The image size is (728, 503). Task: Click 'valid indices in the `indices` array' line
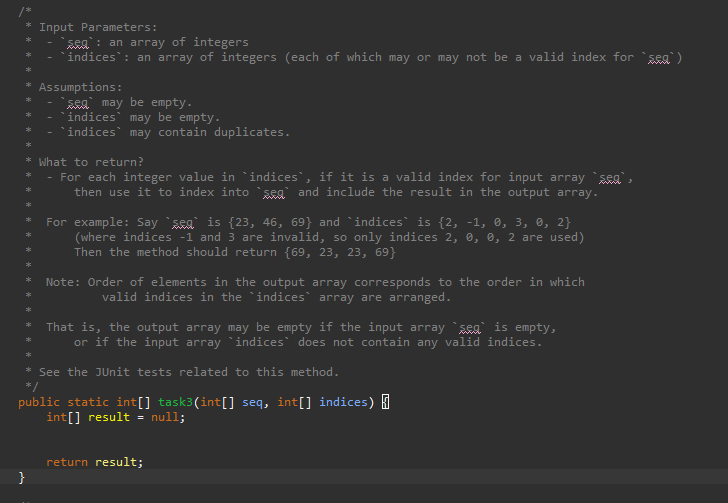click(276, 297)
